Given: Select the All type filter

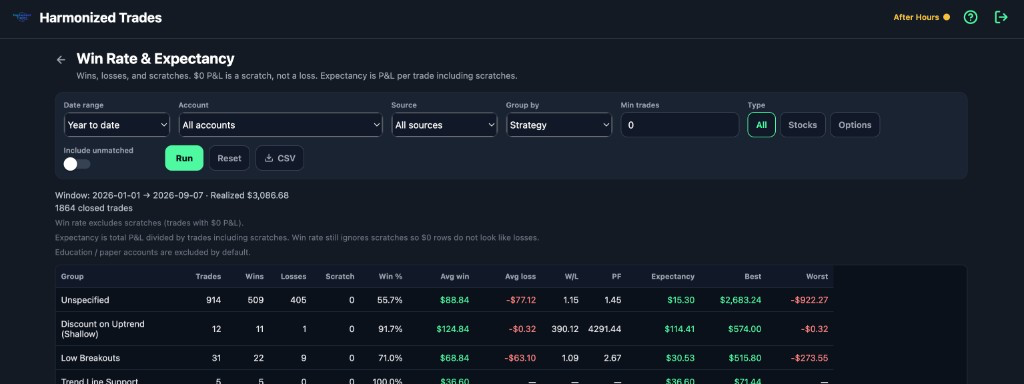Looking at the screenshot, I should 761,125.
